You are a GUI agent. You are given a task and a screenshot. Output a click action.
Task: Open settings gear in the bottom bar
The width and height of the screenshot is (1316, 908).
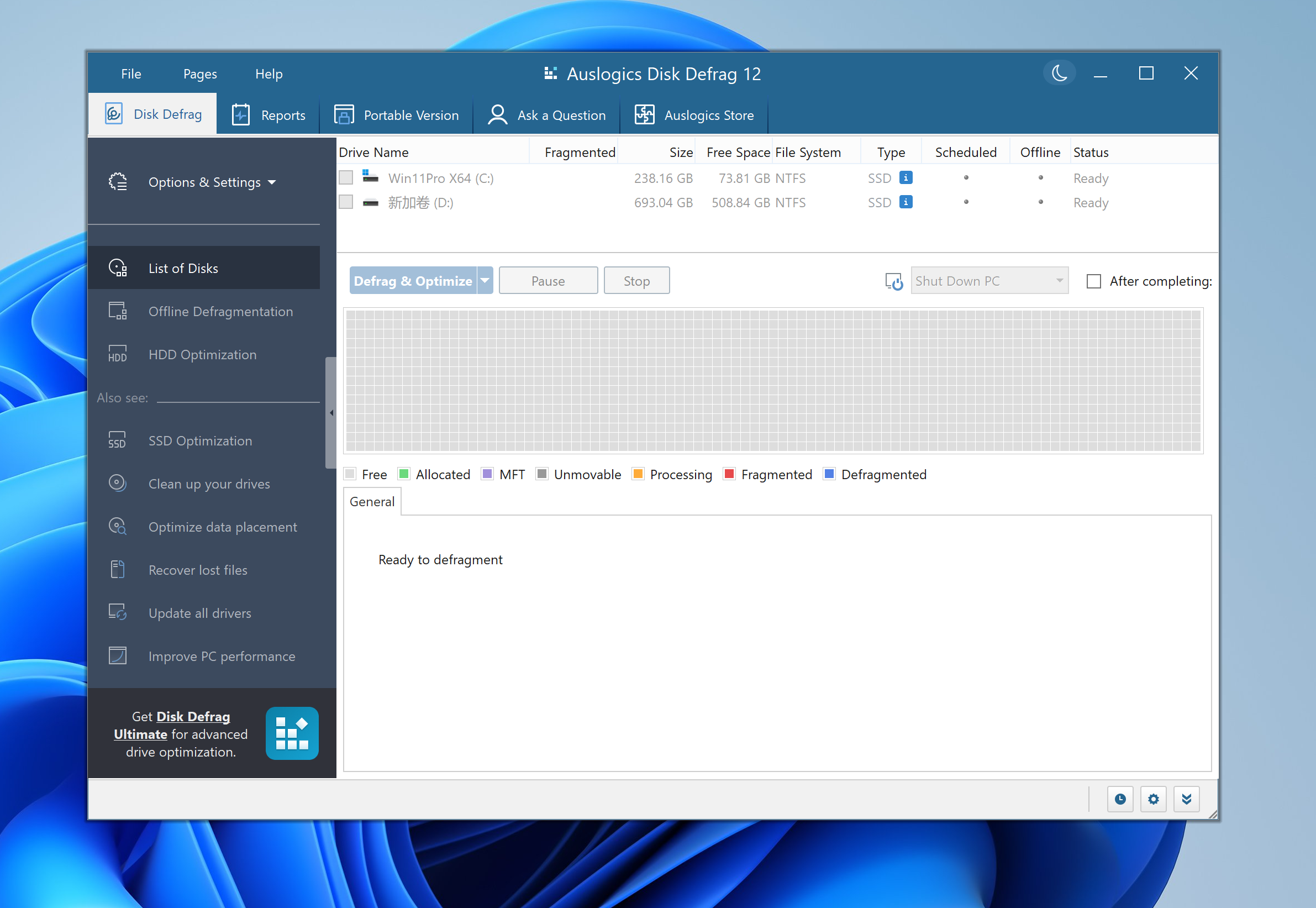point(1154,799)
